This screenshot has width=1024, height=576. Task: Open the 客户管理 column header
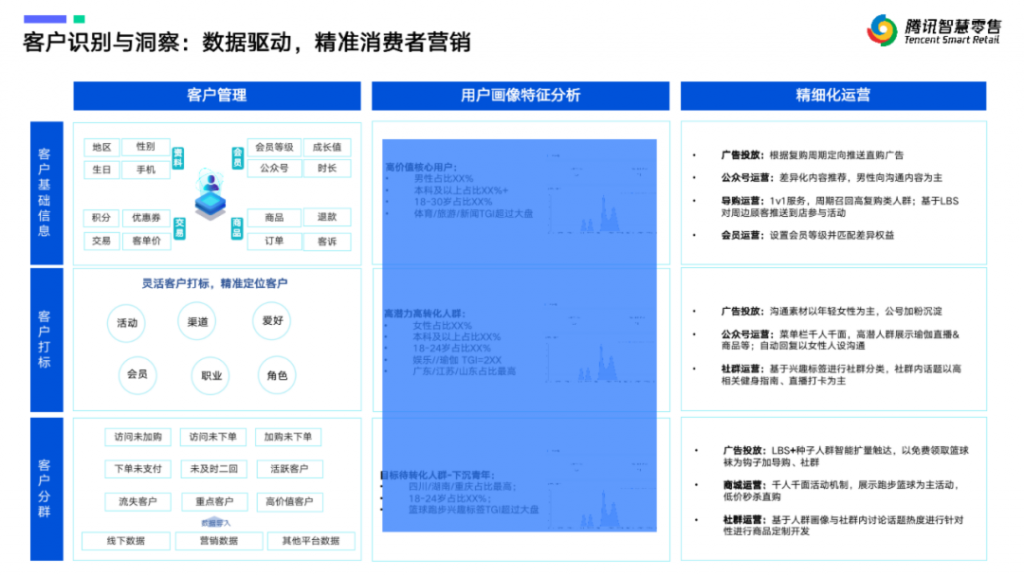(x=217, y=95)
